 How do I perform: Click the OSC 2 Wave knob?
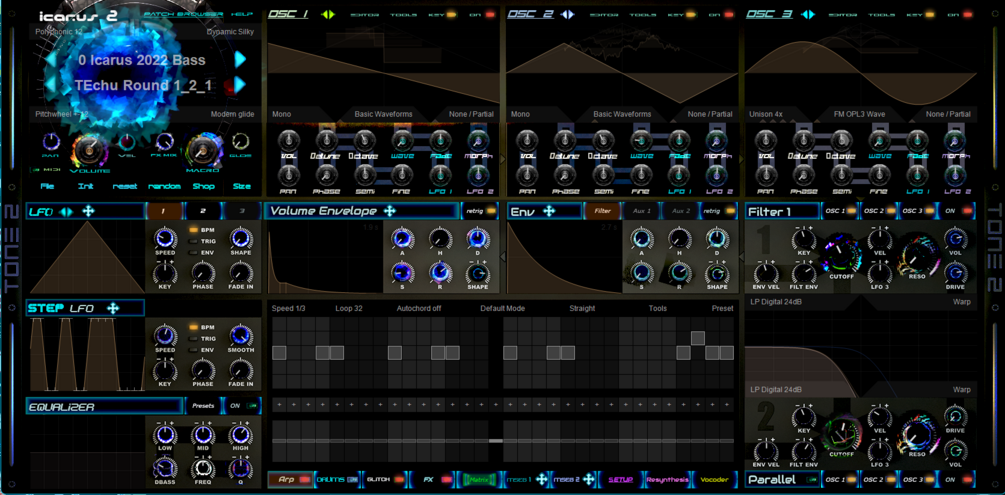click(x=640, y=140)
